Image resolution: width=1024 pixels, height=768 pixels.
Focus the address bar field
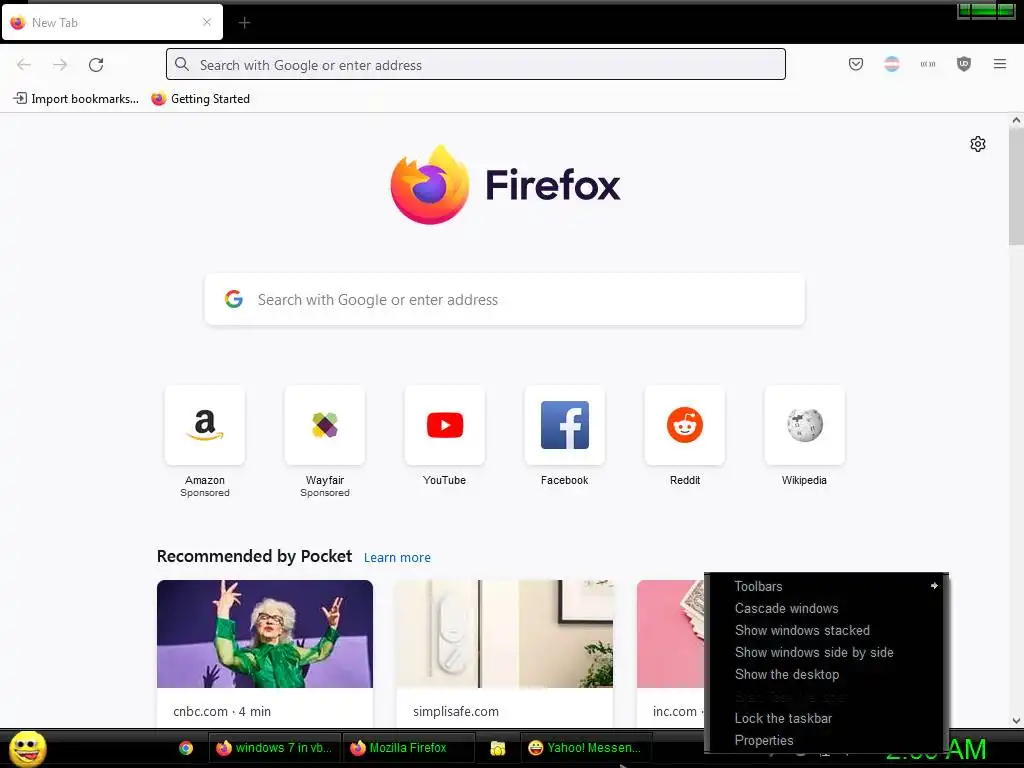click(x=475, y=65)
